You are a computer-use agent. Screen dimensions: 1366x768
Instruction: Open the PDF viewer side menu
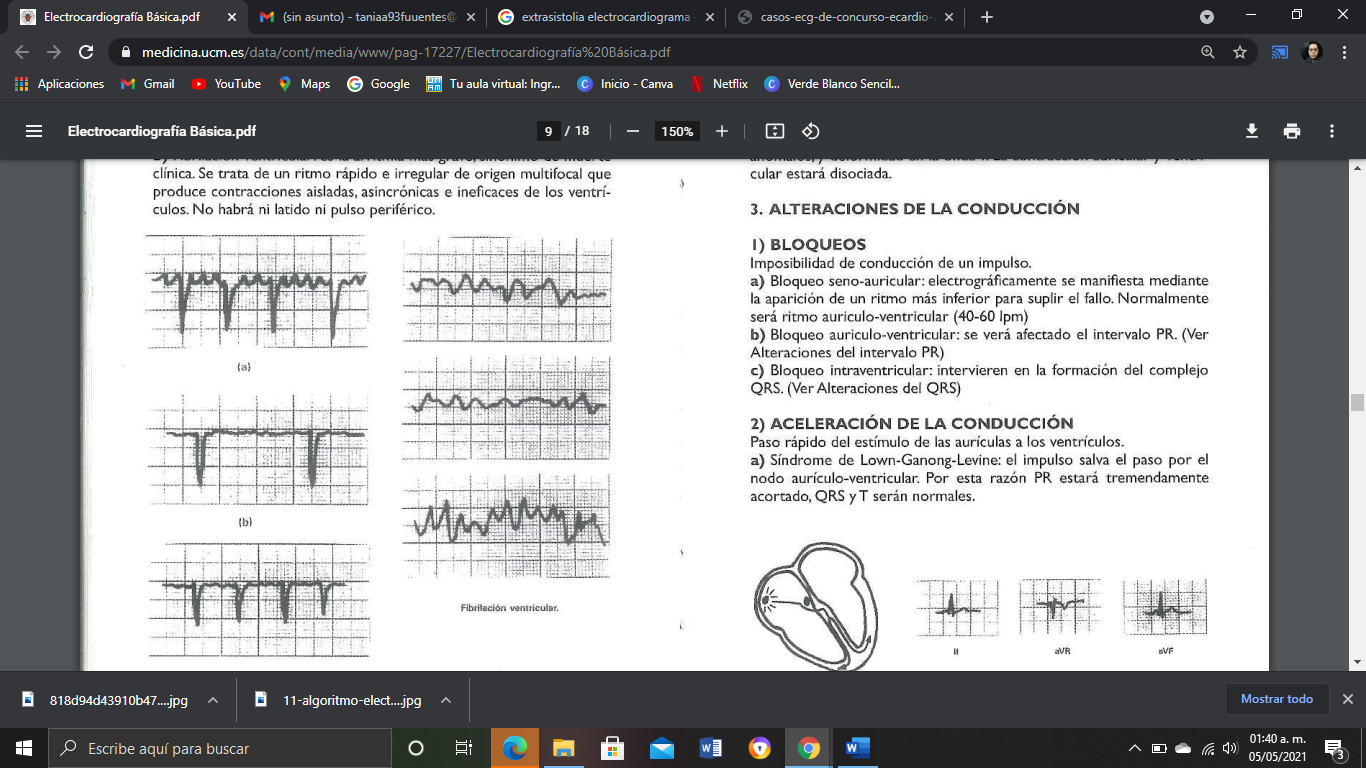(33, 130)
